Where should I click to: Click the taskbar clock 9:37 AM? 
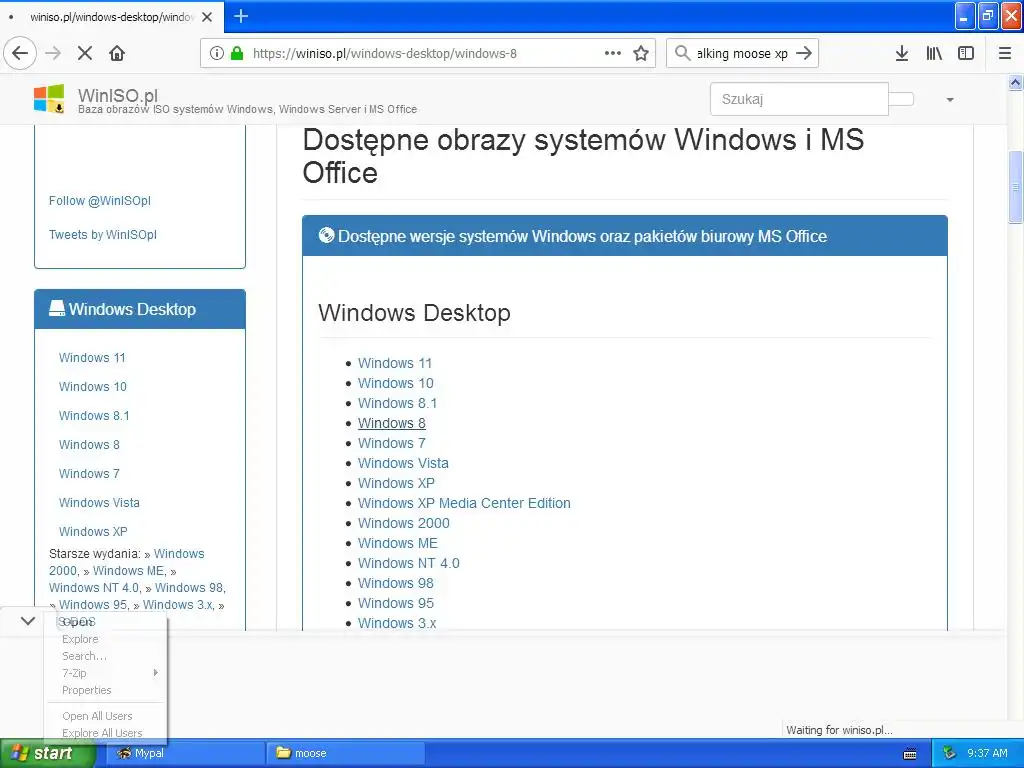pyautogui.click(x=987, y=753)
